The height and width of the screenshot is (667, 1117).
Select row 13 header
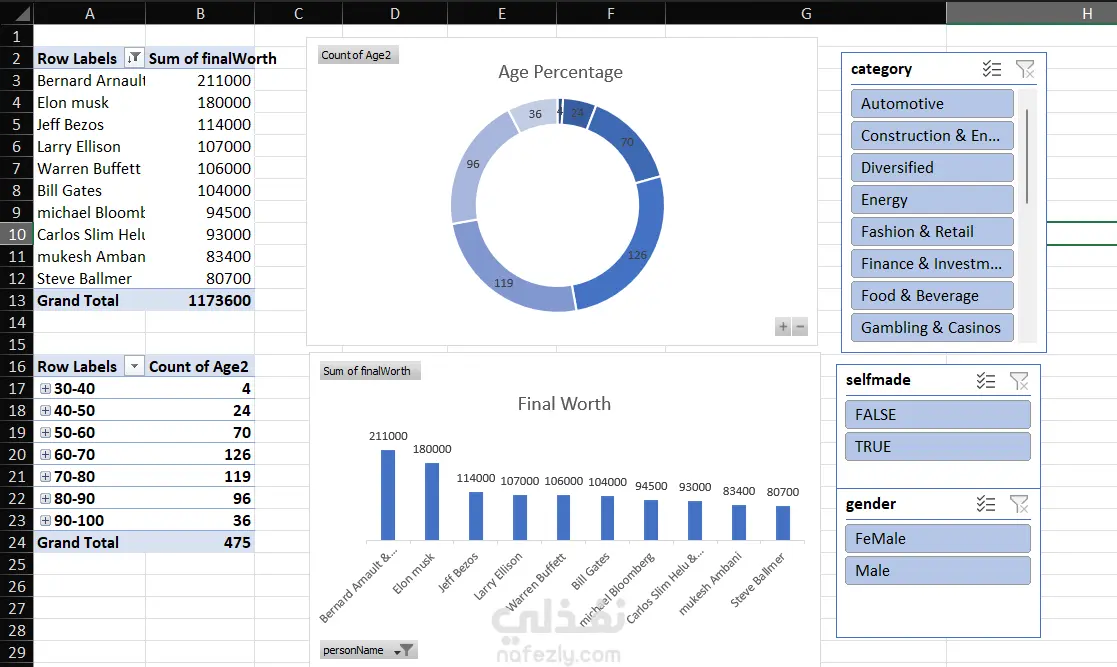pyautogui.click(x=16, y=301)
